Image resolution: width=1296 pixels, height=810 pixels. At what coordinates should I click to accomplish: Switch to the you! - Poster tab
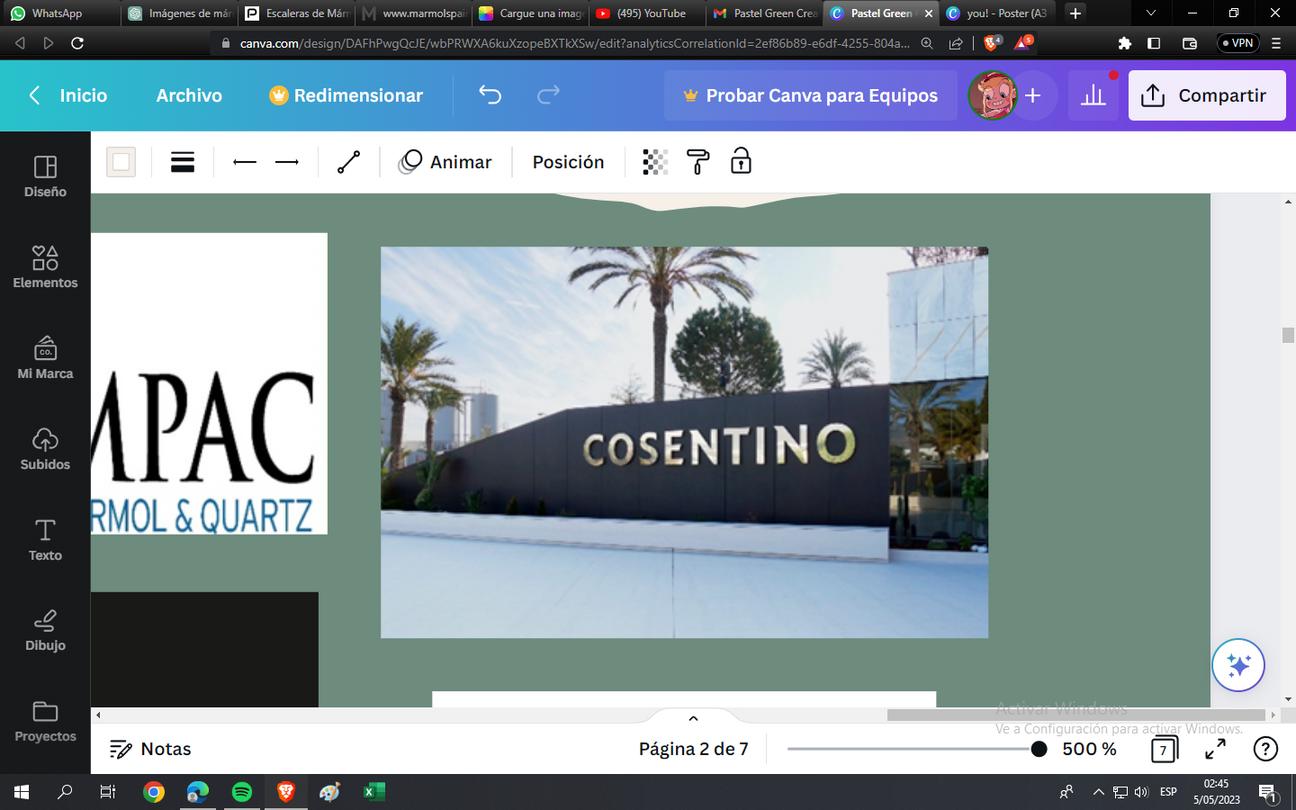tap(998, 13)
